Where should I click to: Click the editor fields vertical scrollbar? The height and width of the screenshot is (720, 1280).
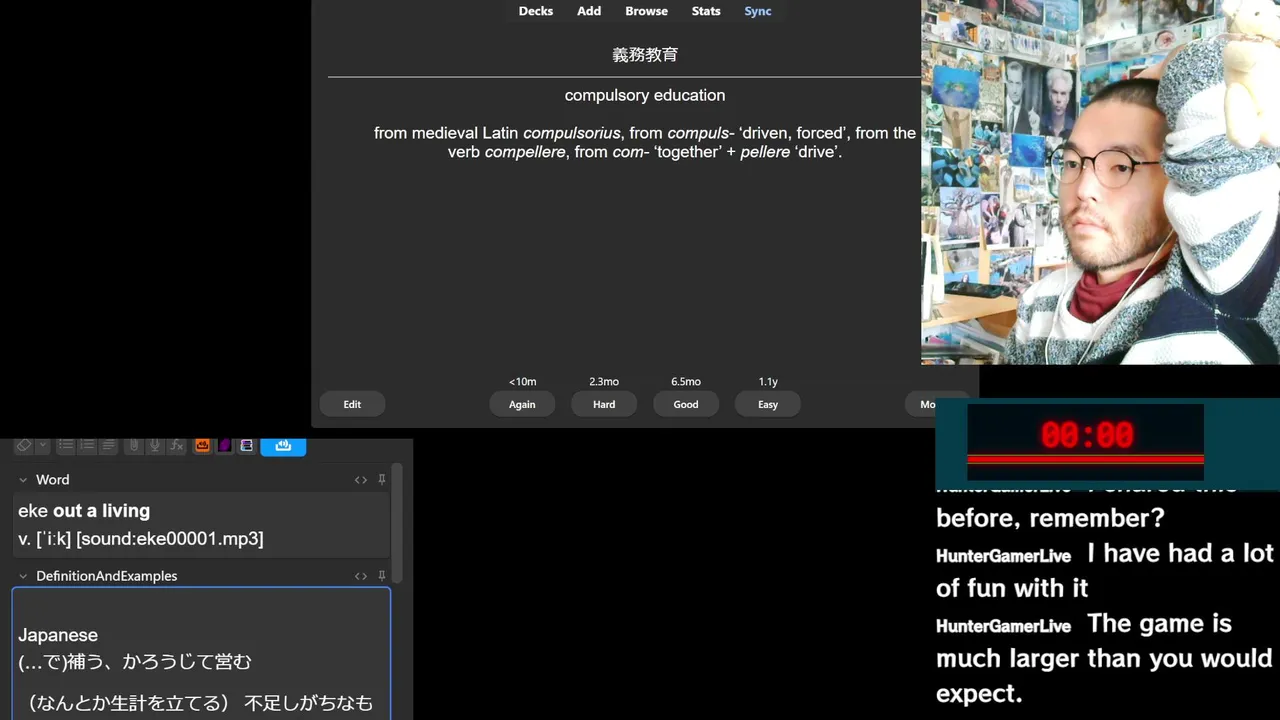tap(398, 522)
